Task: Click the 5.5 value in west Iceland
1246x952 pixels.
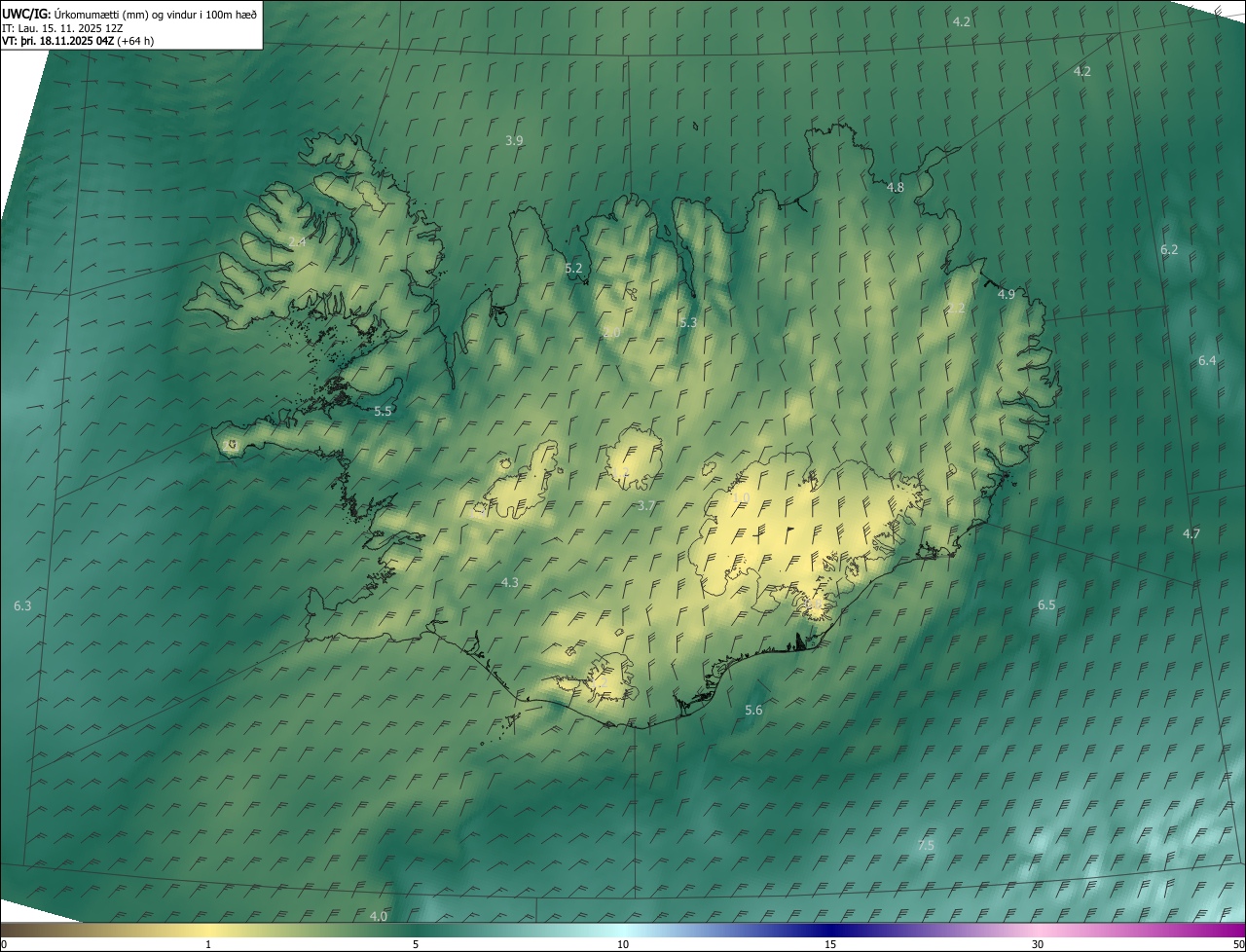Action: coord(383,411)
